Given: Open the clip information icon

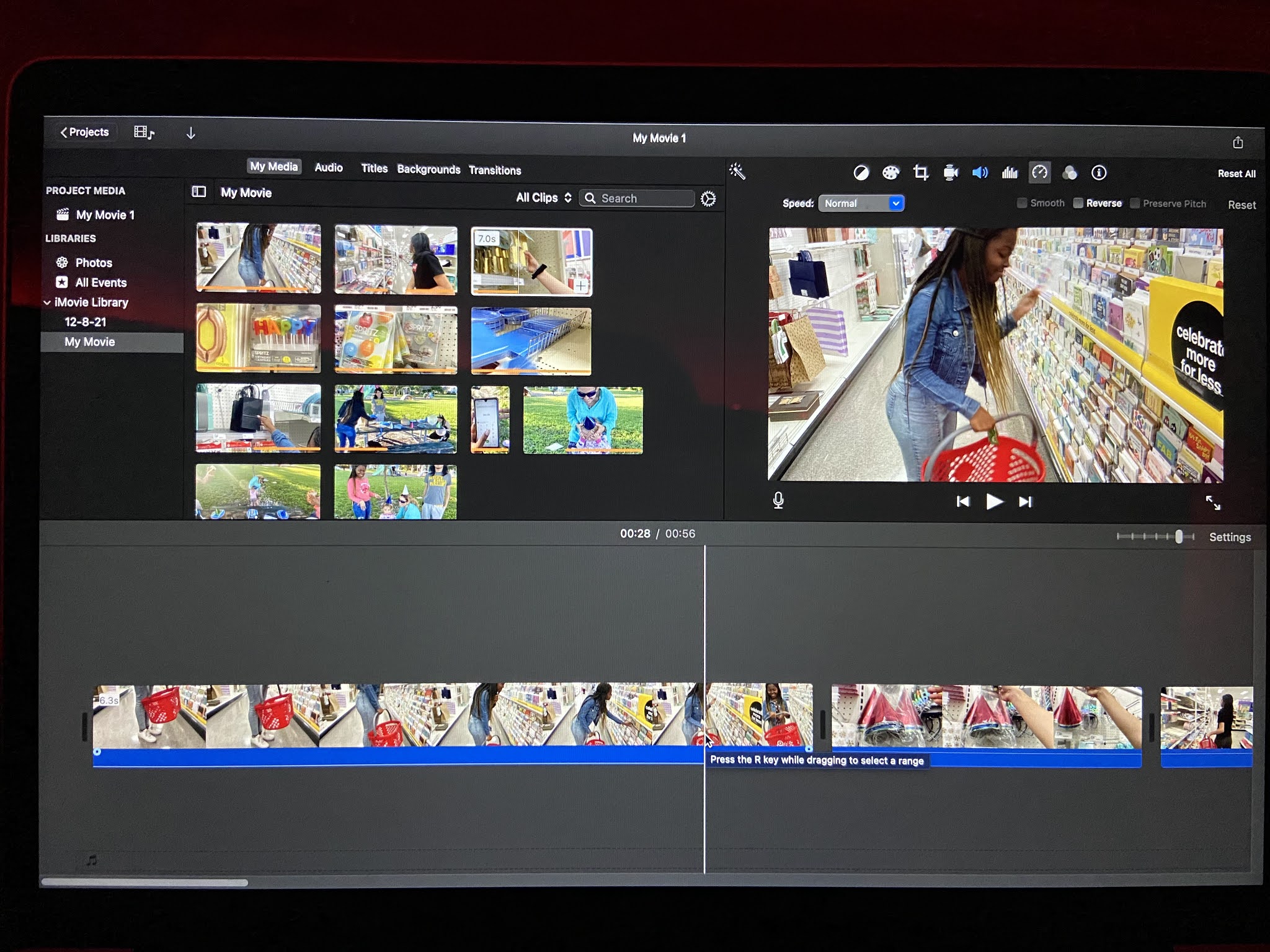Looking at the screenshot, I should coord(1099,173).
